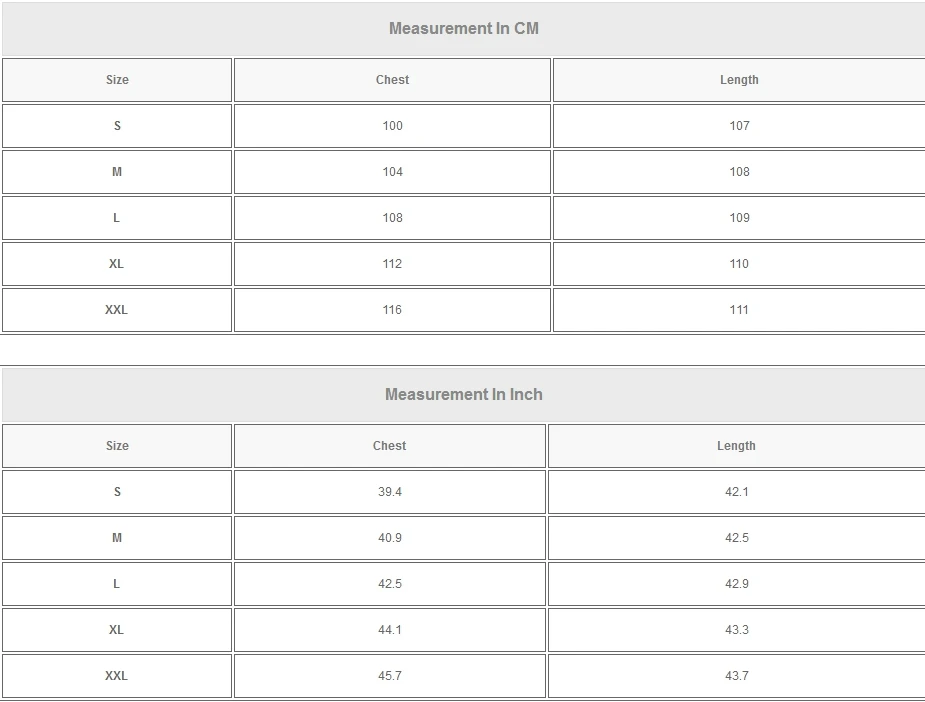The height and width of the screenshot is (702, 925).
Task: Click the Size header in Inch table
Action: (x=117, y=446)
